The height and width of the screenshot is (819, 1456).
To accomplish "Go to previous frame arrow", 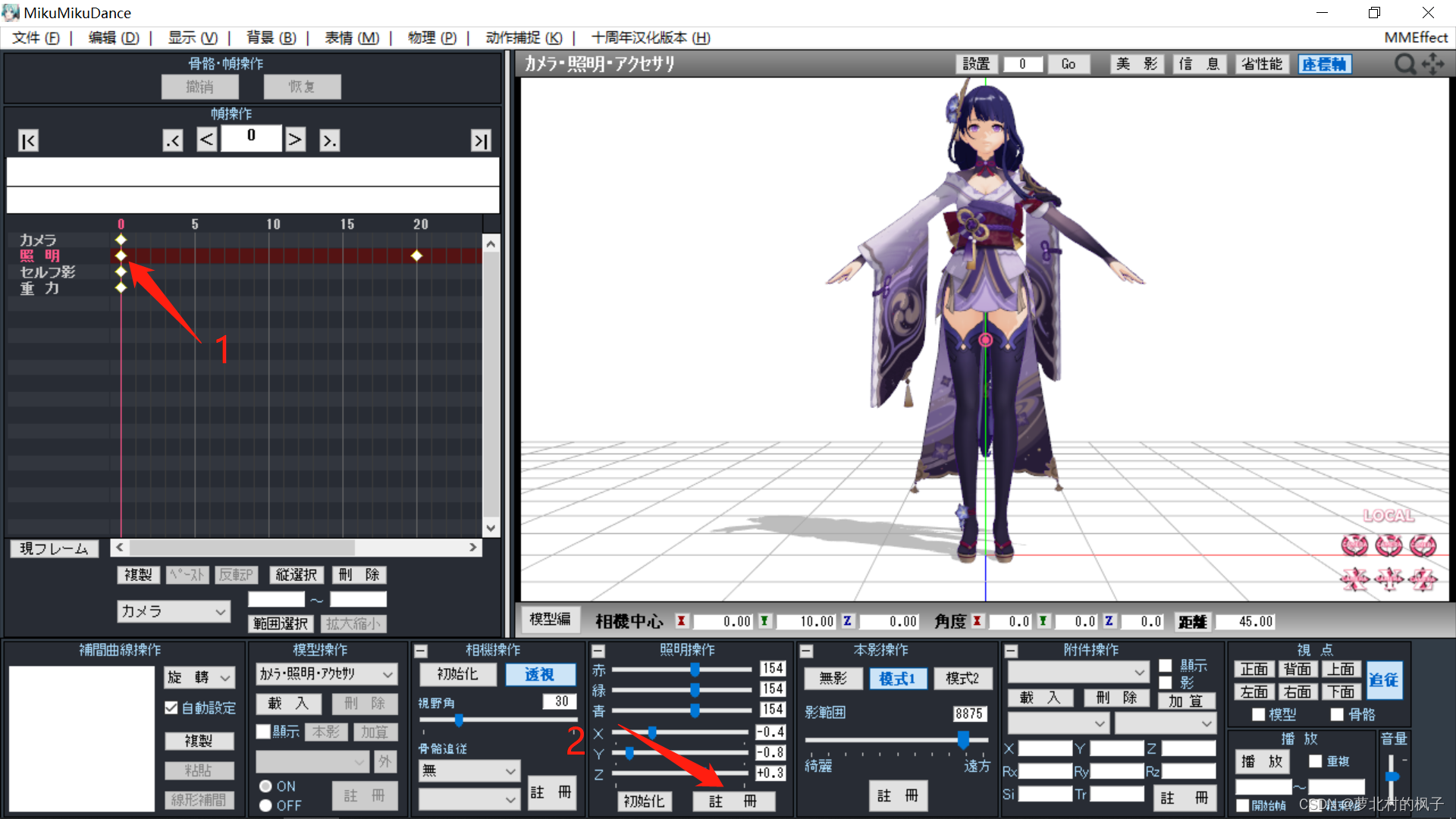I will (206, 139).
